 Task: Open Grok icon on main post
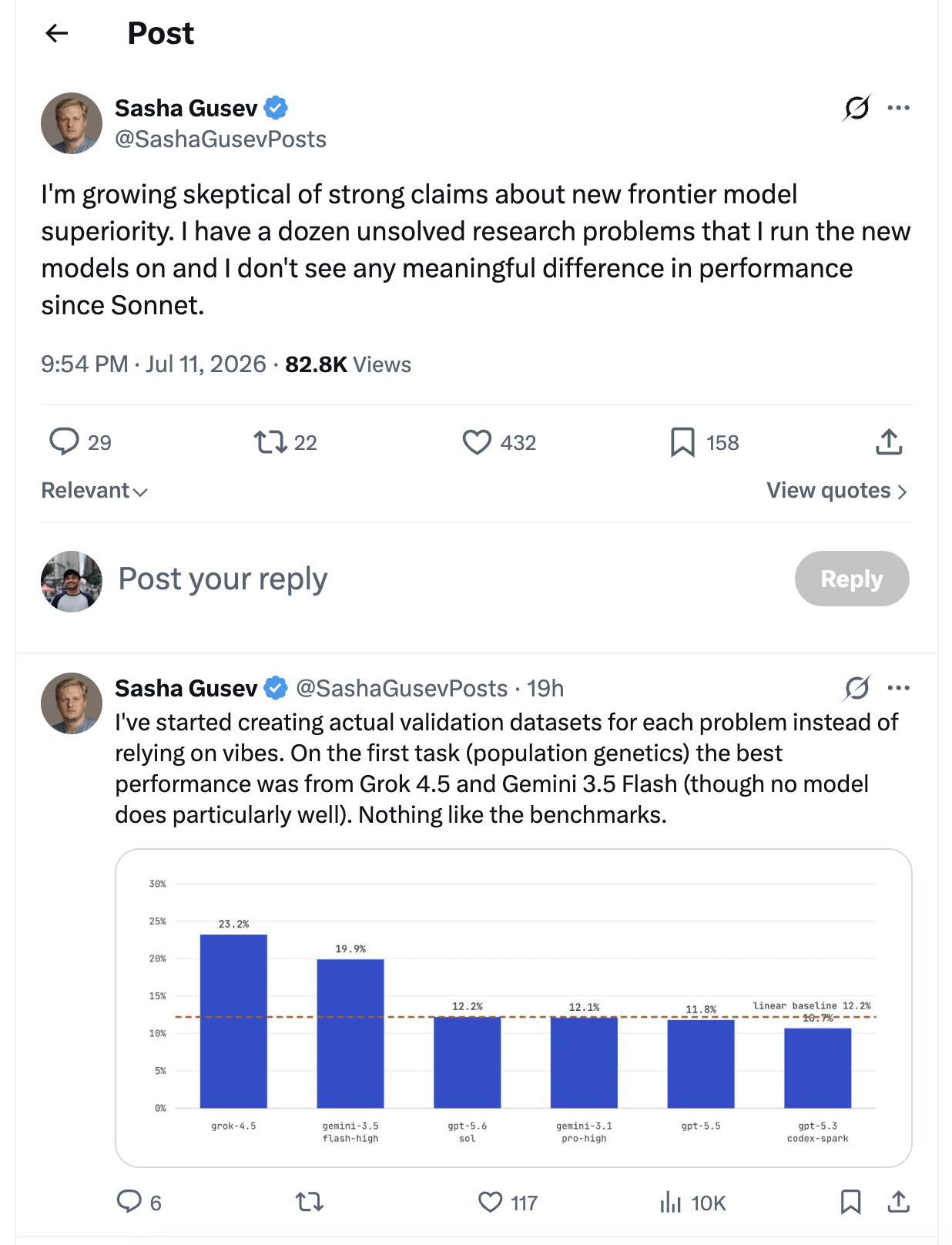[856, 108]
